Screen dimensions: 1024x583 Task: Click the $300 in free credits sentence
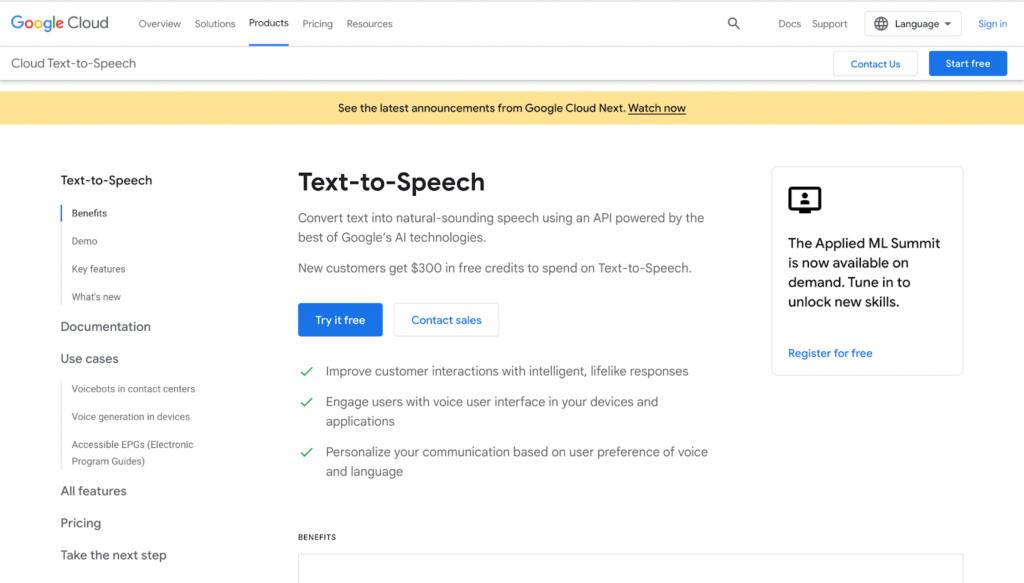pyautogui.click(x=494, y=268)
